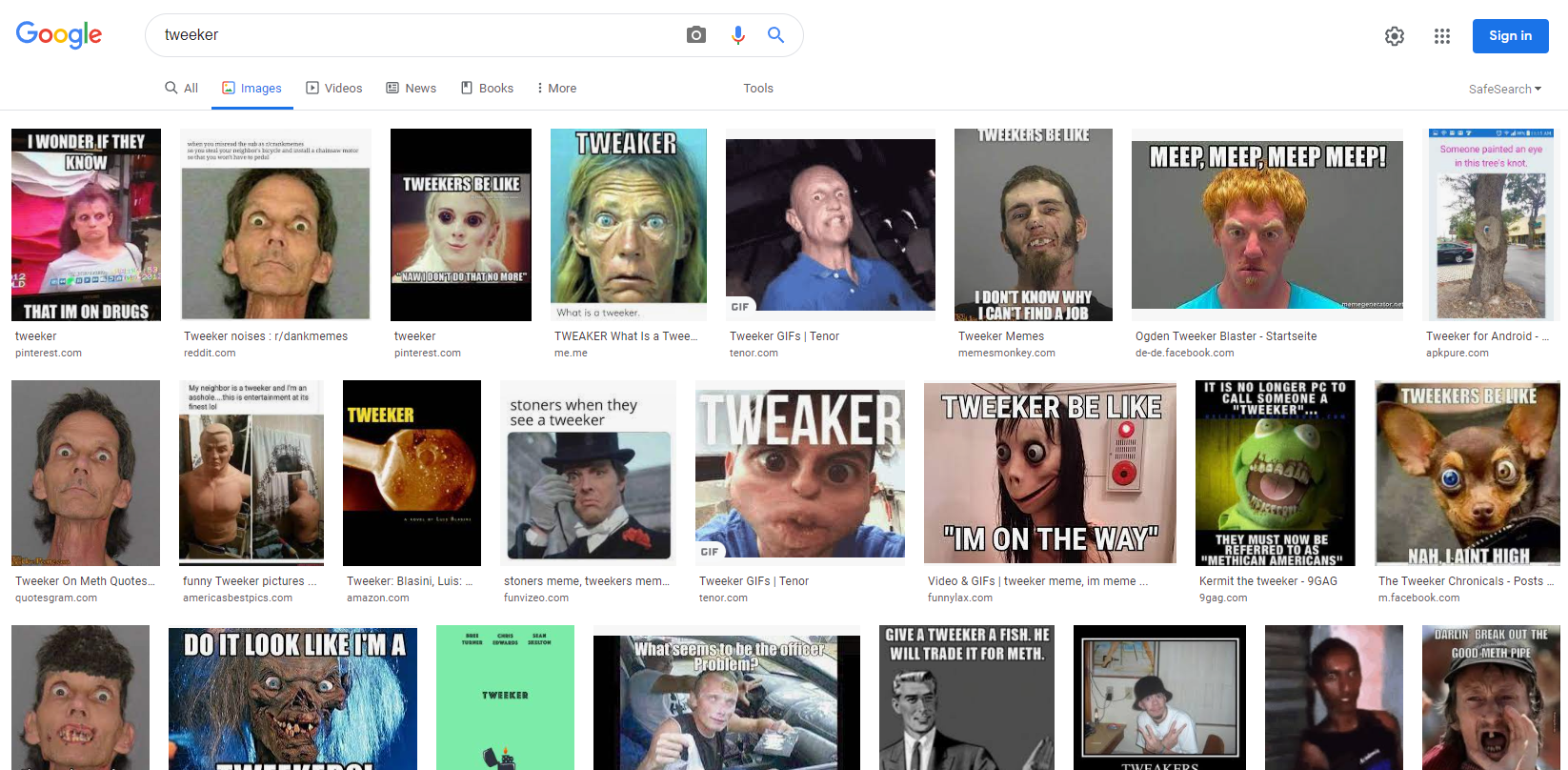Screen dimensions: 1568x770
Task: Click the apkpure.com source link
Action: click(x=1457, y=353)
